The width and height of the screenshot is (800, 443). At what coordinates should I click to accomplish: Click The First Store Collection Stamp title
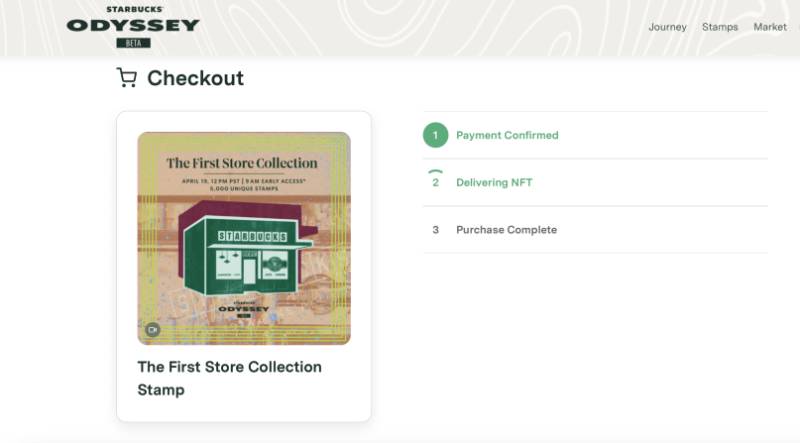click(x=230, y=378)
